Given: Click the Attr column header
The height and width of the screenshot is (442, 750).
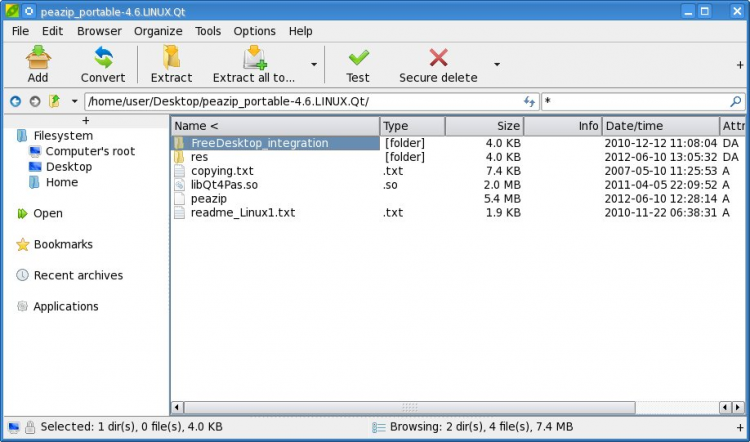Looking at the screenshot, I should coord(732,126).
